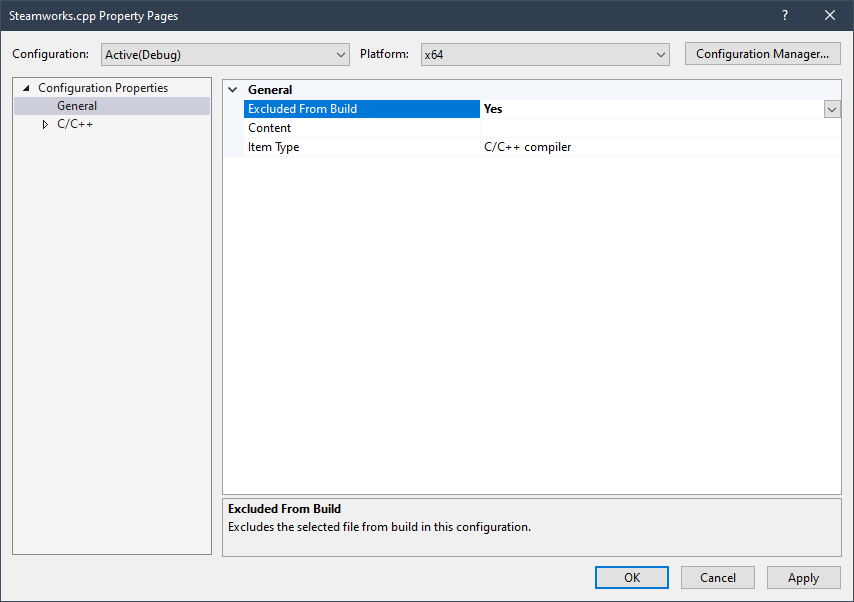Expand the C/C++ tree node arrow
This screenshot has height=602, width=854.
(45, 125)
